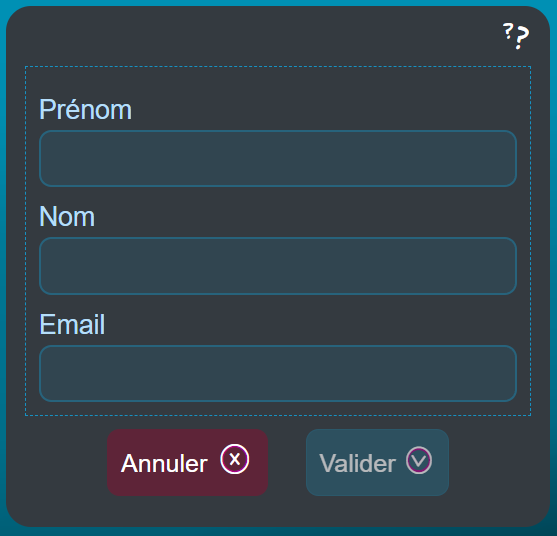Click the Prénom label
Image resolution: width=557 pixels, height=536 pixels.
click(86, 110)
